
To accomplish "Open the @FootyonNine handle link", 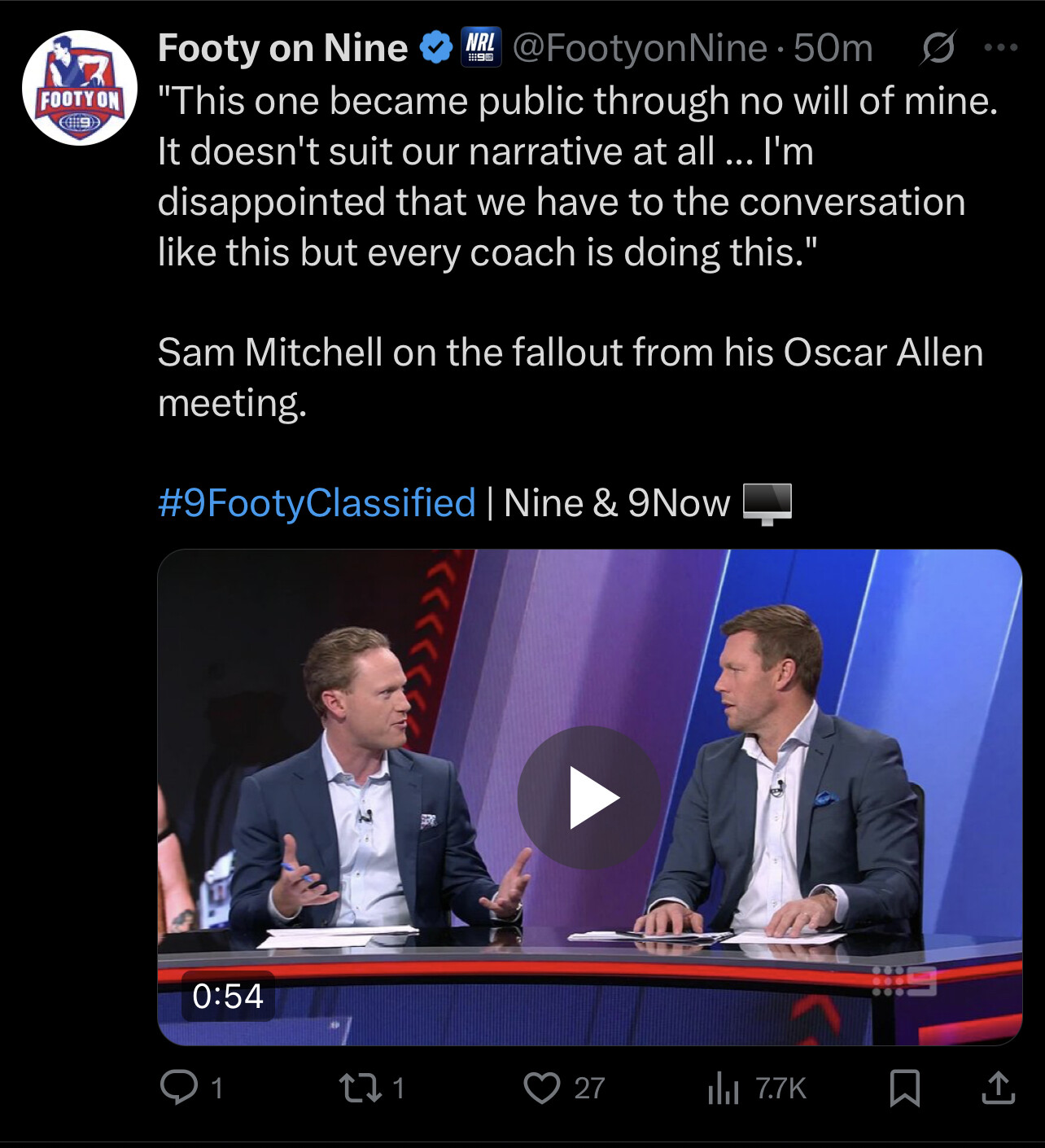I will click(x=640, y=48).
